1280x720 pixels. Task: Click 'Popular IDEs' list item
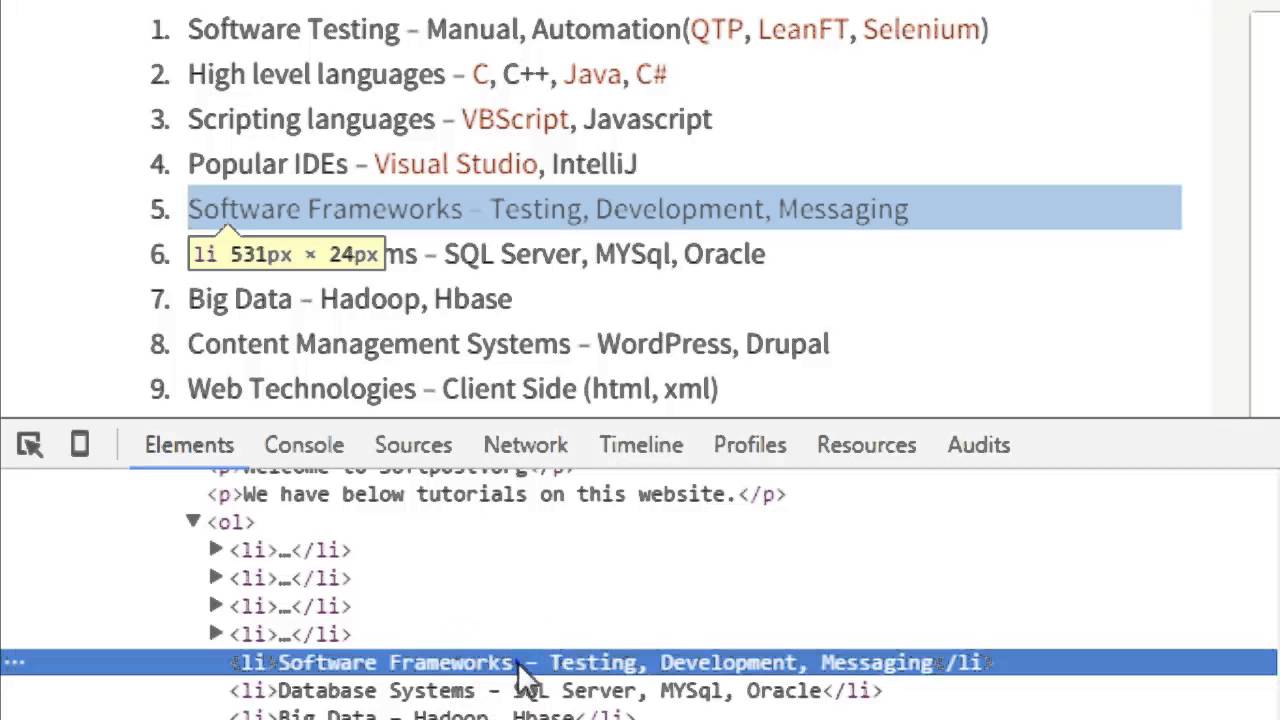click(412, 164)
